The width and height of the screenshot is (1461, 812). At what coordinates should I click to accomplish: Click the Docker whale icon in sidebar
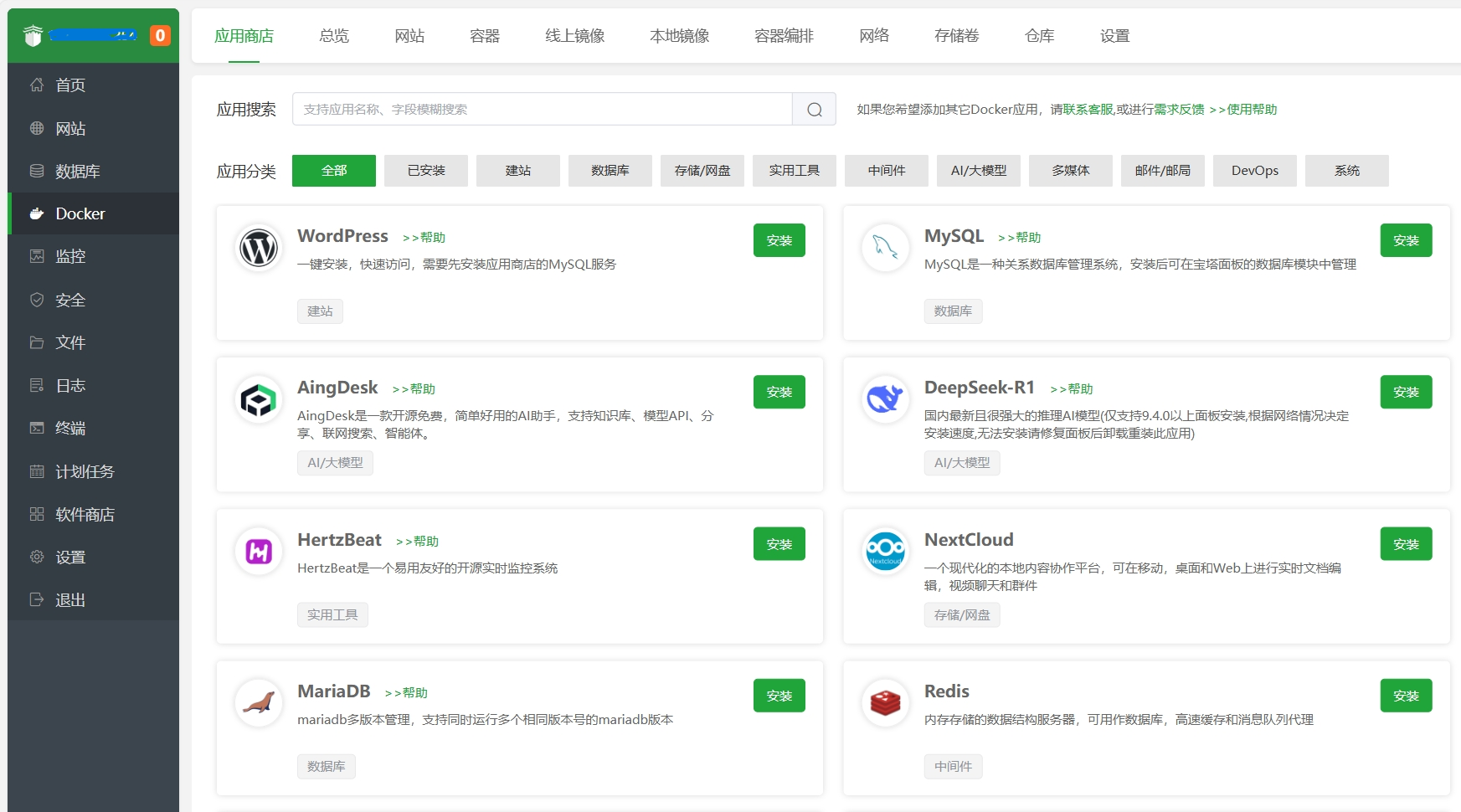coord(37,213)
